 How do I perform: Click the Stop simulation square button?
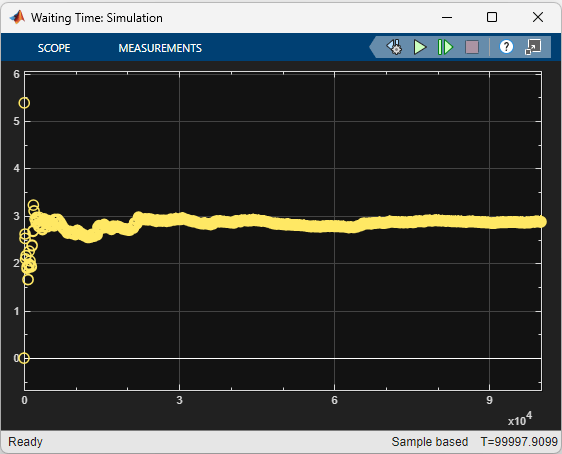pos(472,47)
